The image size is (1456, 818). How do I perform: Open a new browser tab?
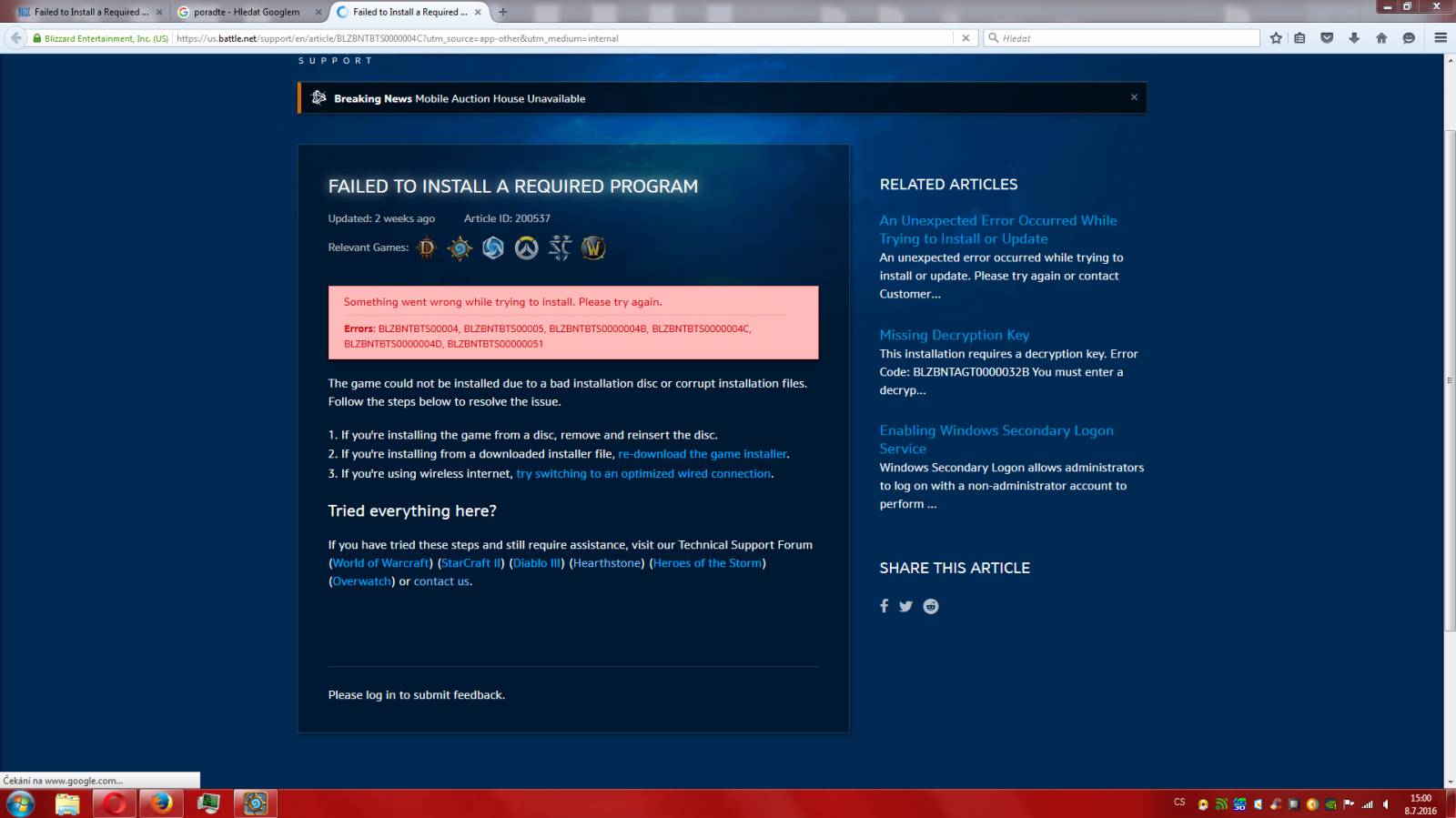[503, 12]
